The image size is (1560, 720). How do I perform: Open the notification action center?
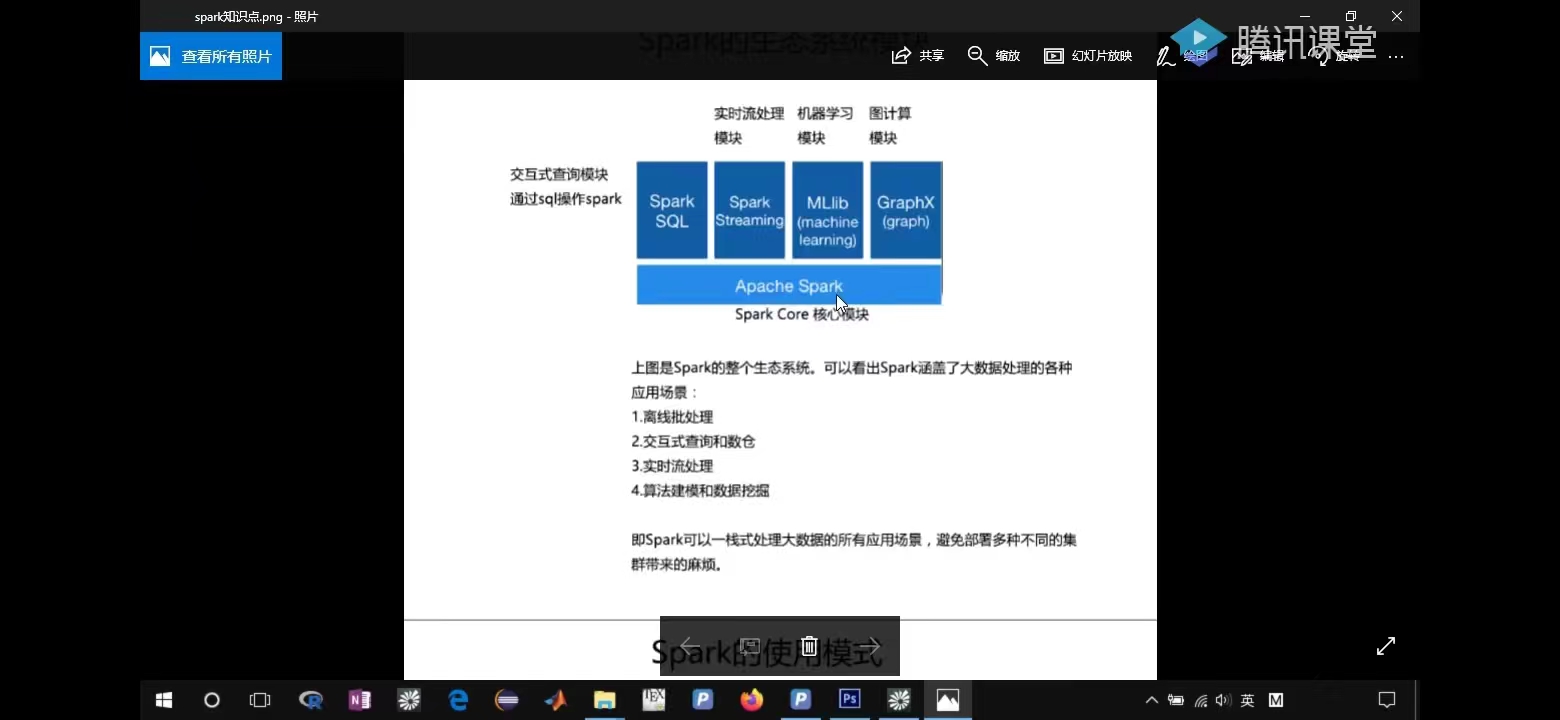click(x=1387, y=700)
